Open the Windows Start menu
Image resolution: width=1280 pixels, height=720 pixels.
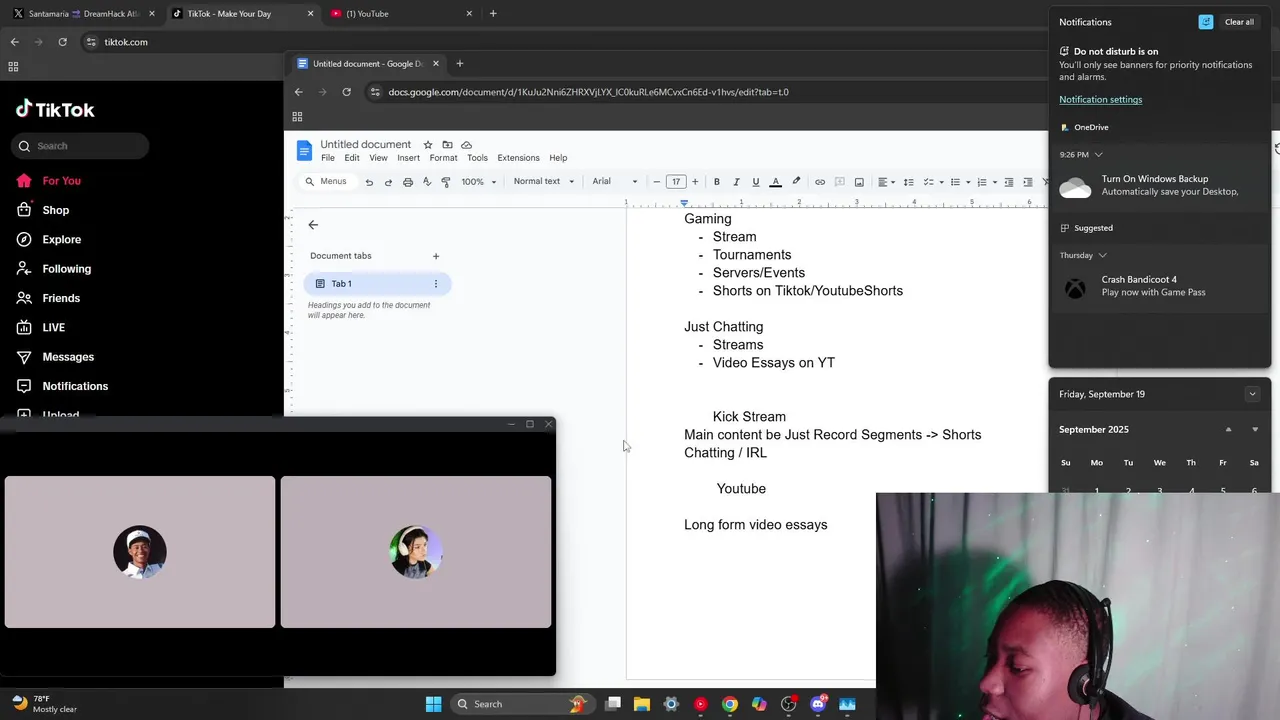pos(433,704)
